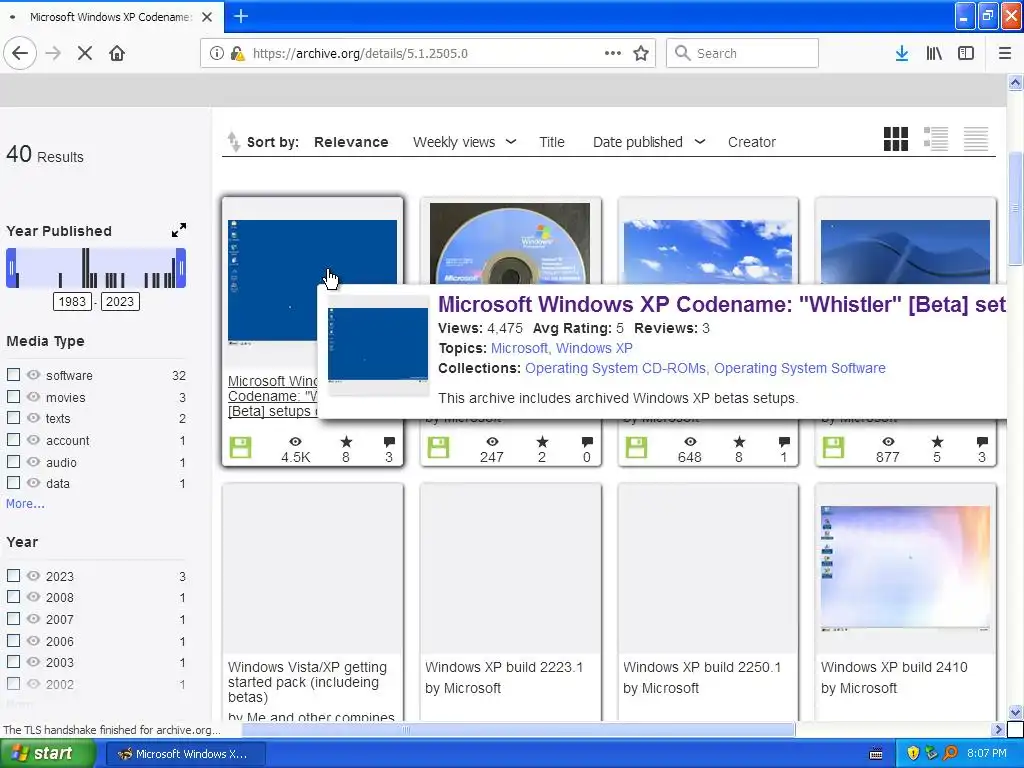
Task: Click the 2023 end year field
Action: [x=120, y=302]
